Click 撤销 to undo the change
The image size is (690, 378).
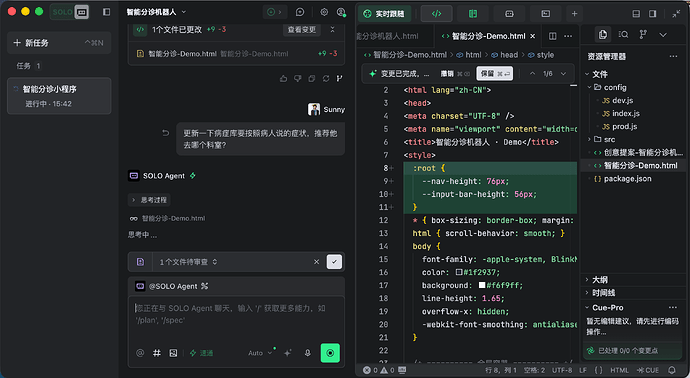pos(455,73)
